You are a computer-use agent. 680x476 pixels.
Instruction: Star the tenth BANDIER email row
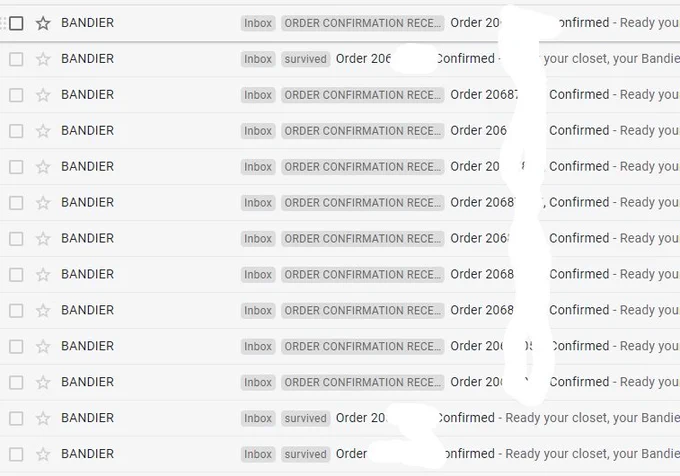(x=43, y=347)
